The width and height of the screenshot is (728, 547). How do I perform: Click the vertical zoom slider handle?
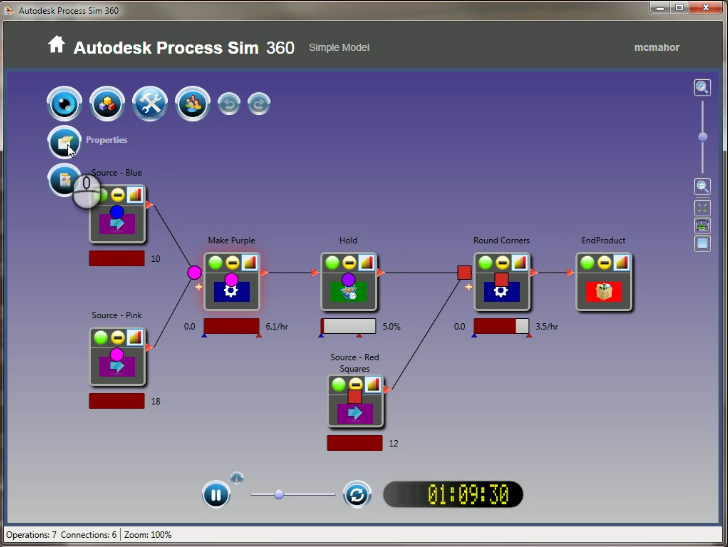(x=702, y=137)
